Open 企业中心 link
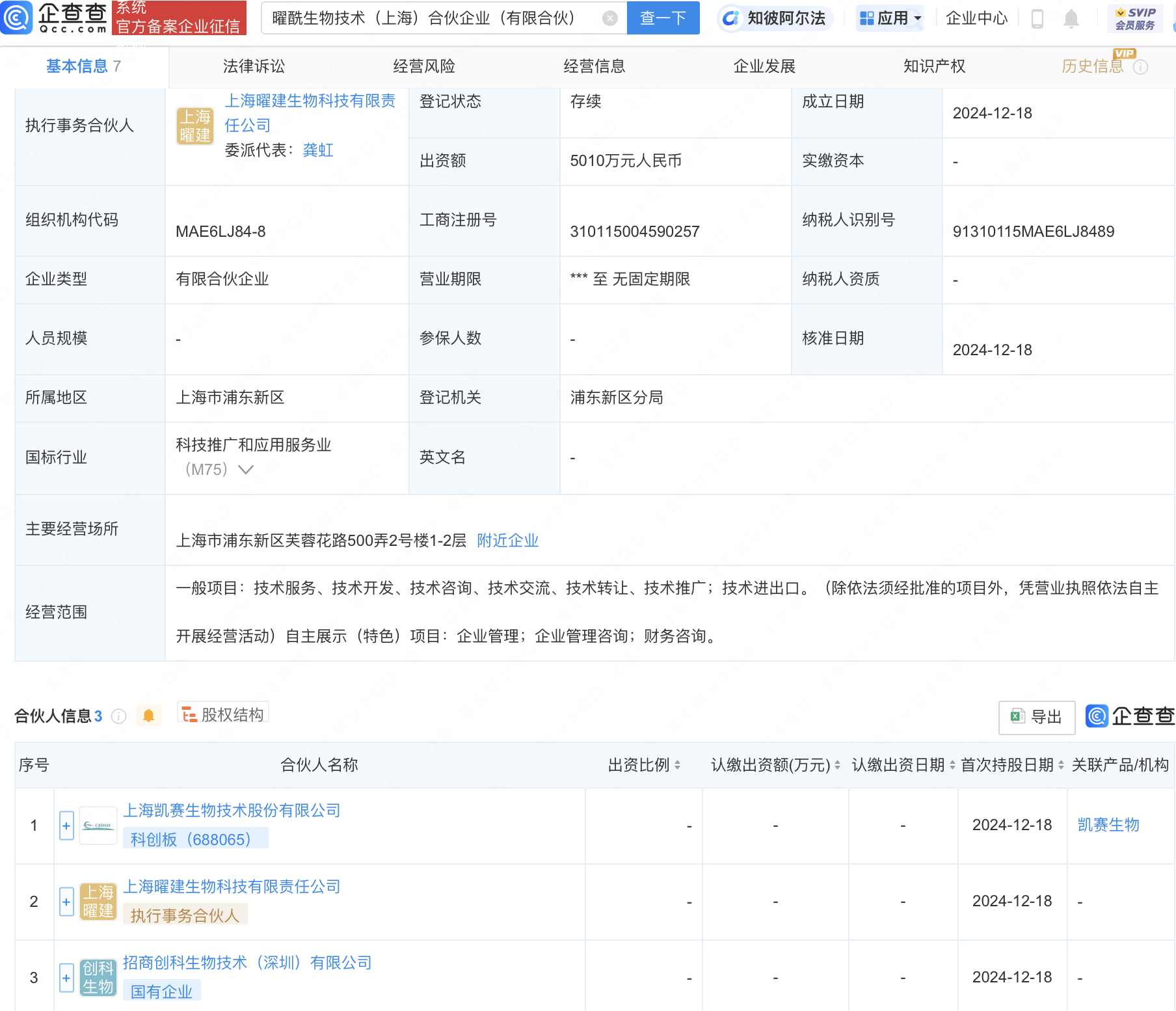Viewport: 1176px width, 1011px height. coord(976,18)
